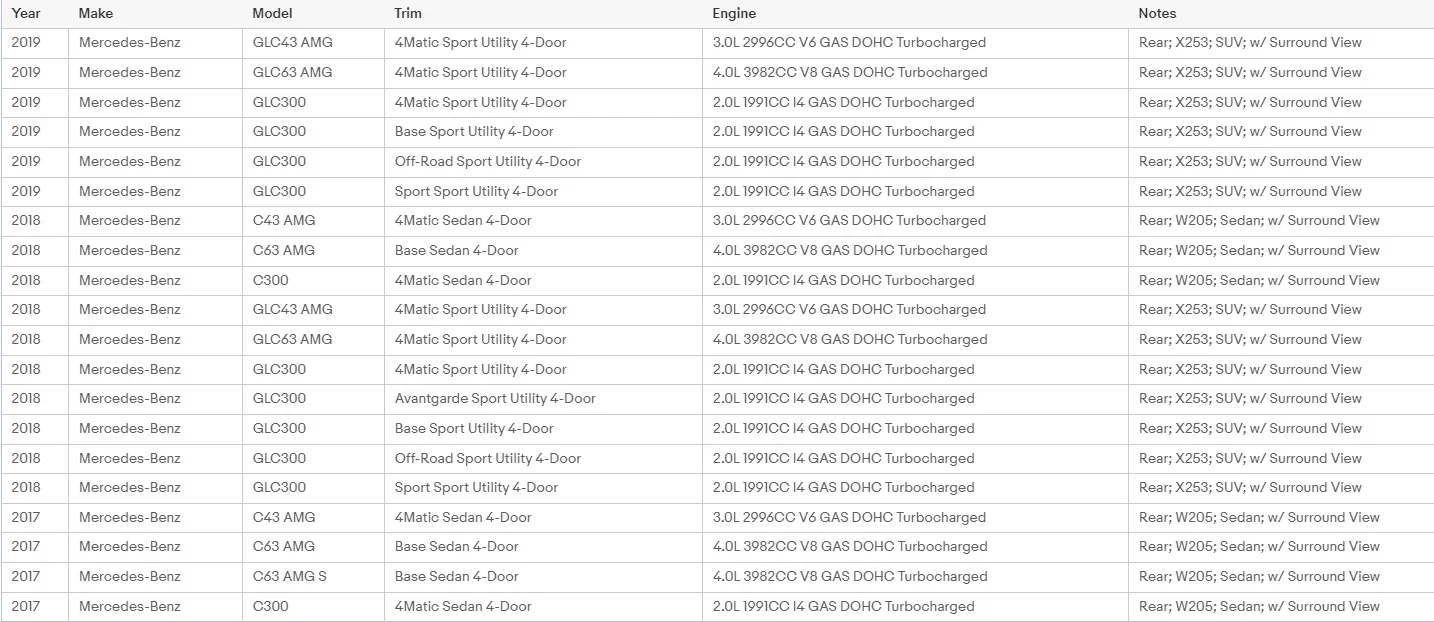The width and height of the screenshot is (1434, 622).
Task: Click the C63 AMG S model cell
Action: pyautogui.click(x=290, y=577)
